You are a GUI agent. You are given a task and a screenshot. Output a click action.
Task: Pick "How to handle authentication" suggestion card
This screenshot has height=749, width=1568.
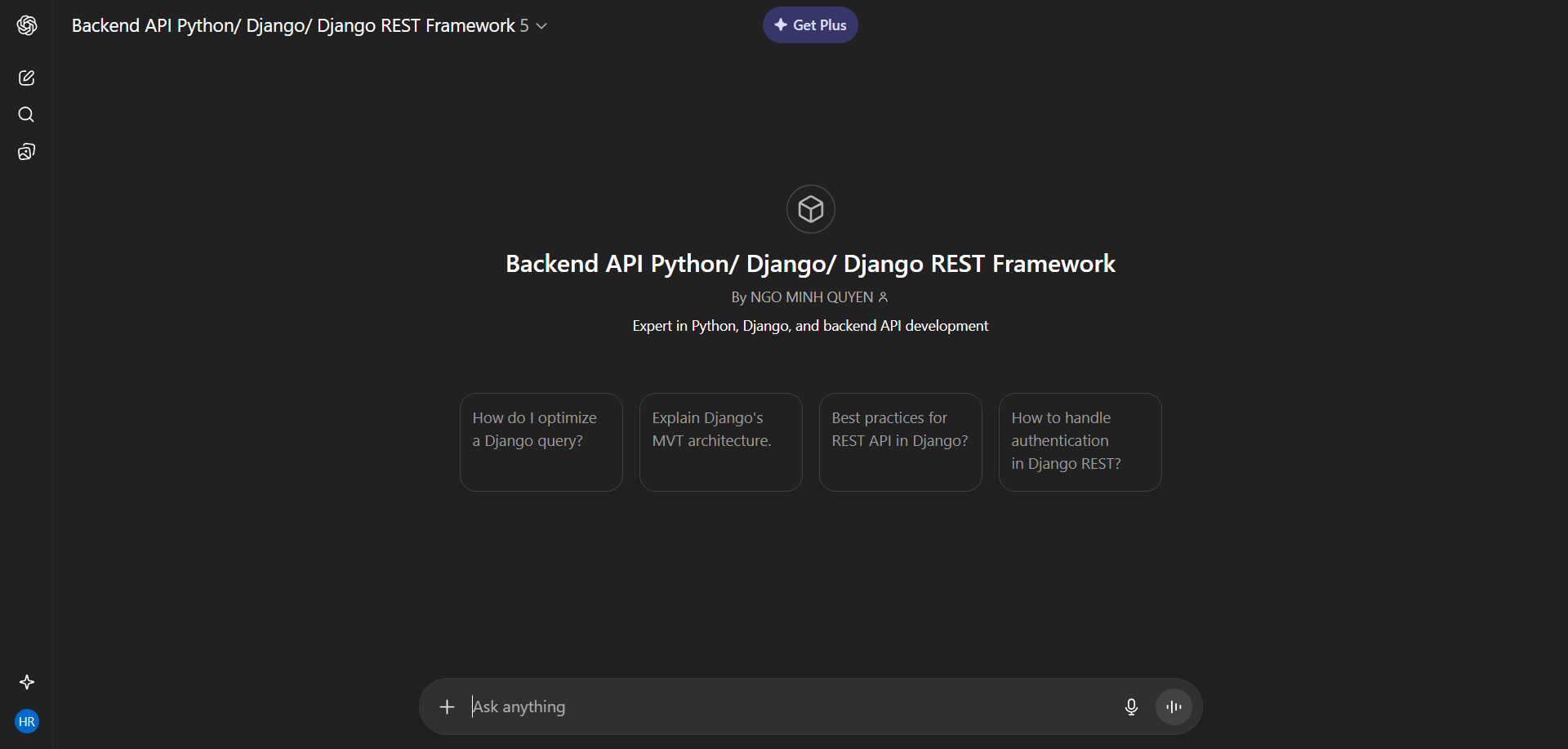(1080, 442)
